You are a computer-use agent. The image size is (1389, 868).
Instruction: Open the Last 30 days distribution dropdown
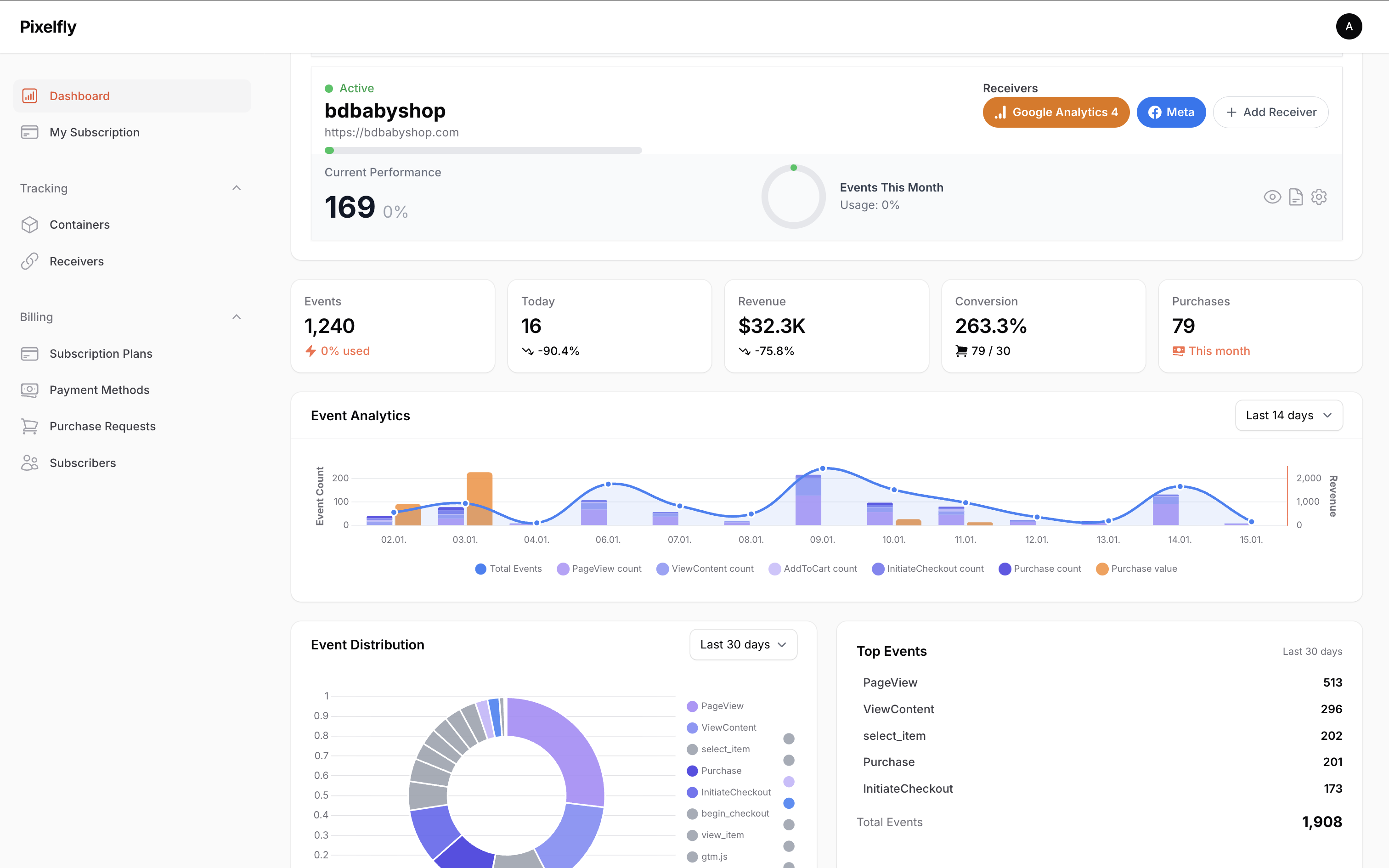pos(743,644)
